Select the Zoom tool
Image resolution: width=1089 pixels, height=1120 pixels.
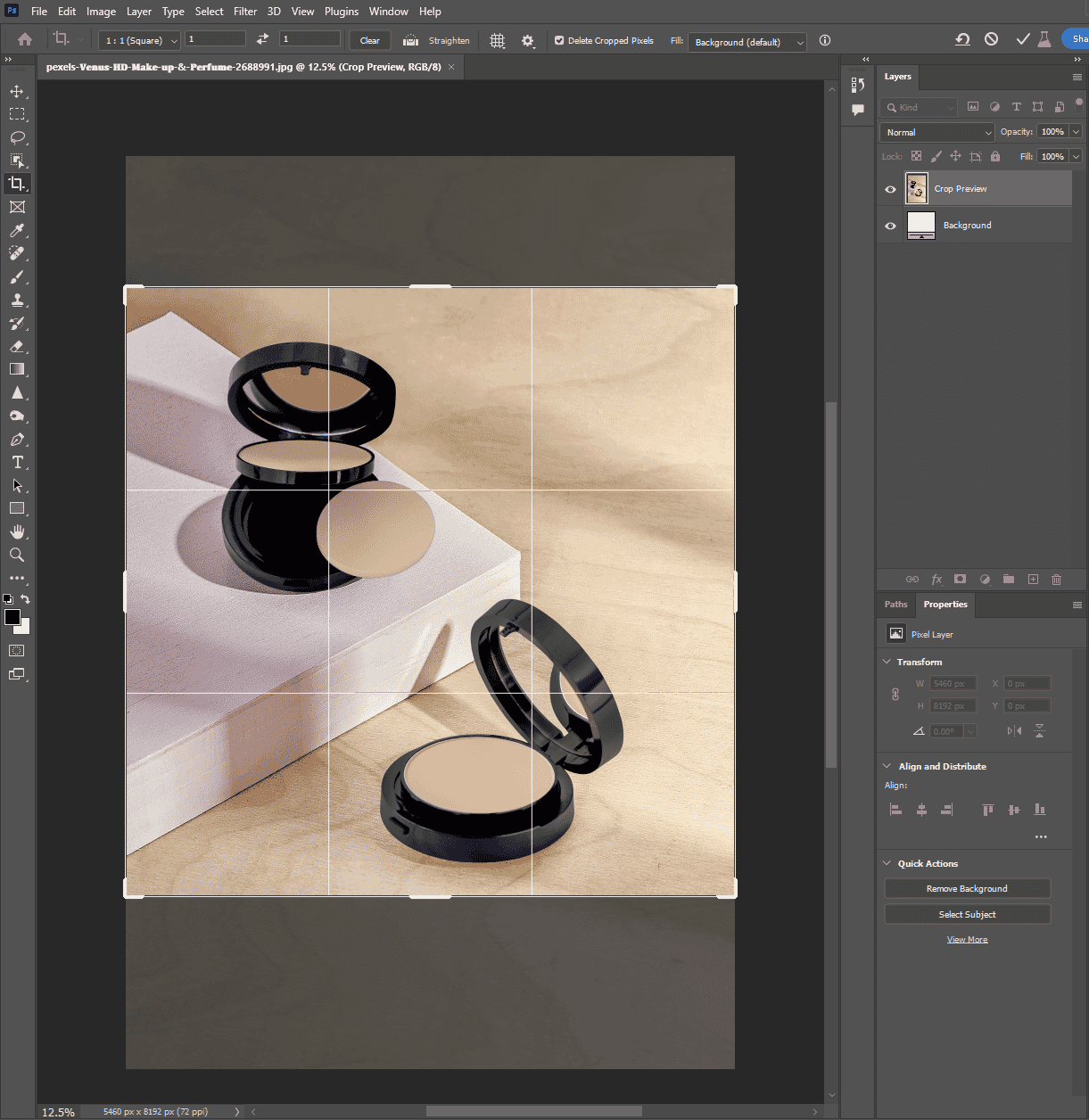tap(17, 555)
